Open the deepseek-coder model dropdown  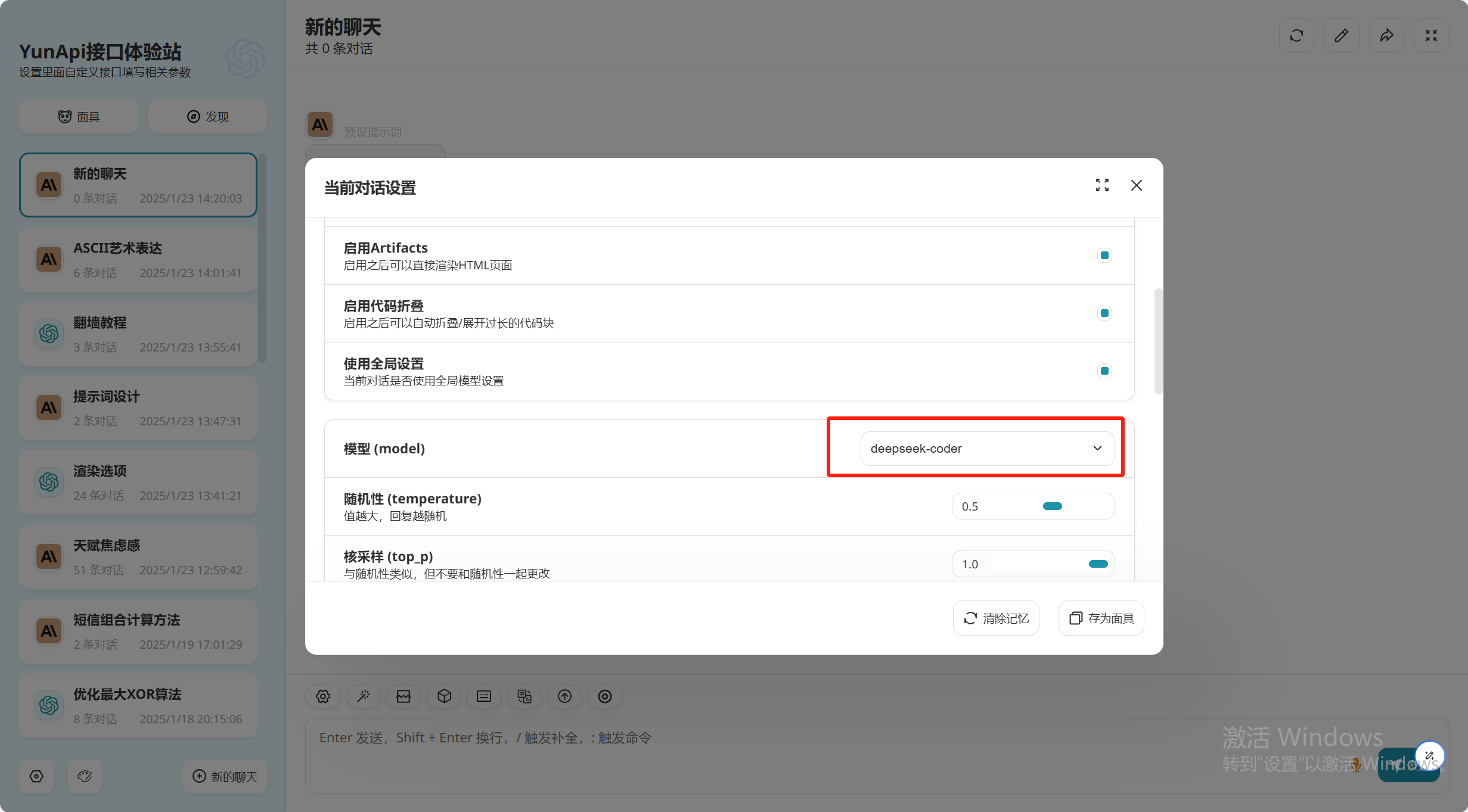click(x=987, y=449)
